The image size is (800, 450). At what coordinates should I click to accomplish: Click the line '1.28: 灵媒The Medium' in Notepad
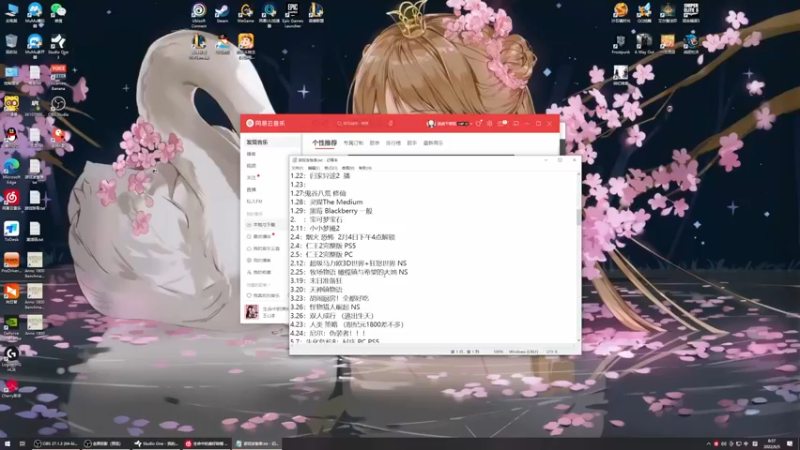click(x=327, y=202)
